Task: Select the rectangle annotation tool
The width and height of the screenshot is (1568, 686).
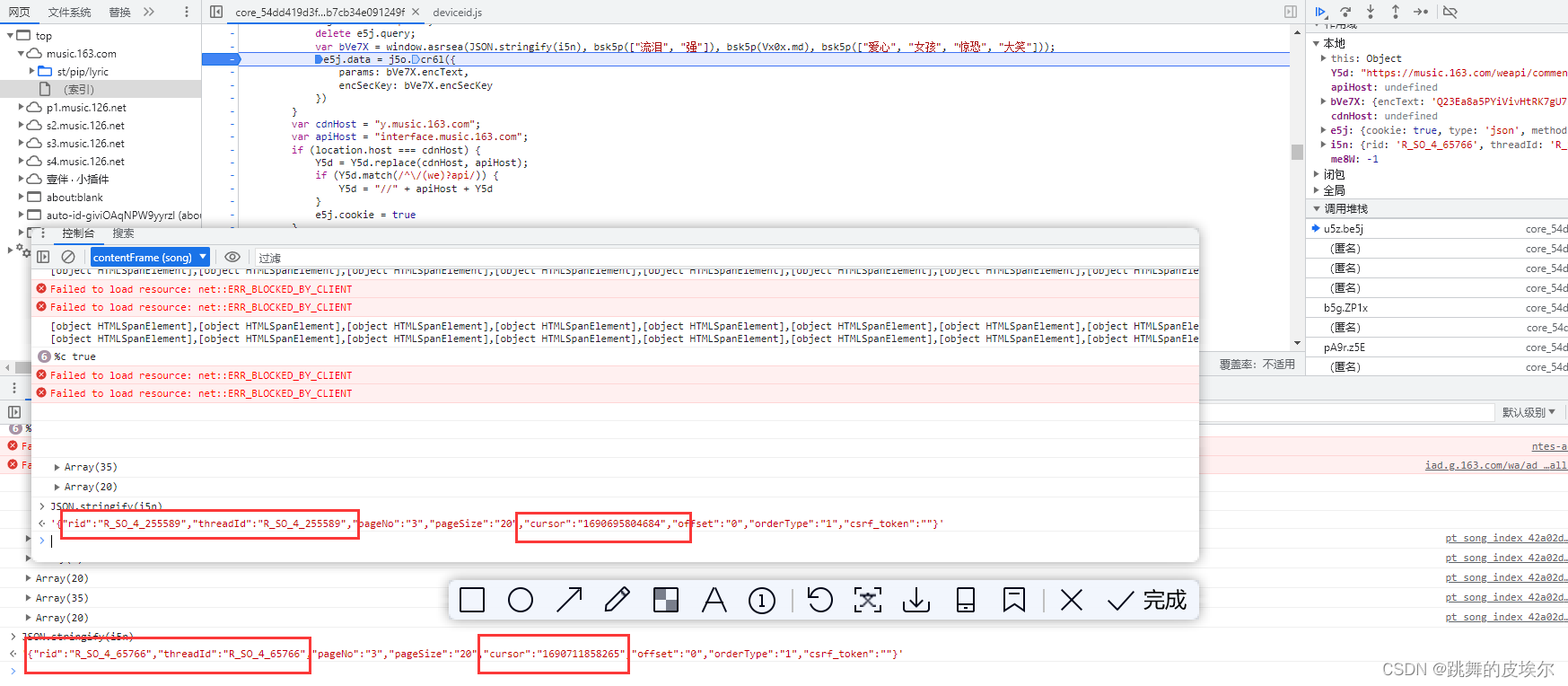Action: pyautogui.click(x=472, y=600)
